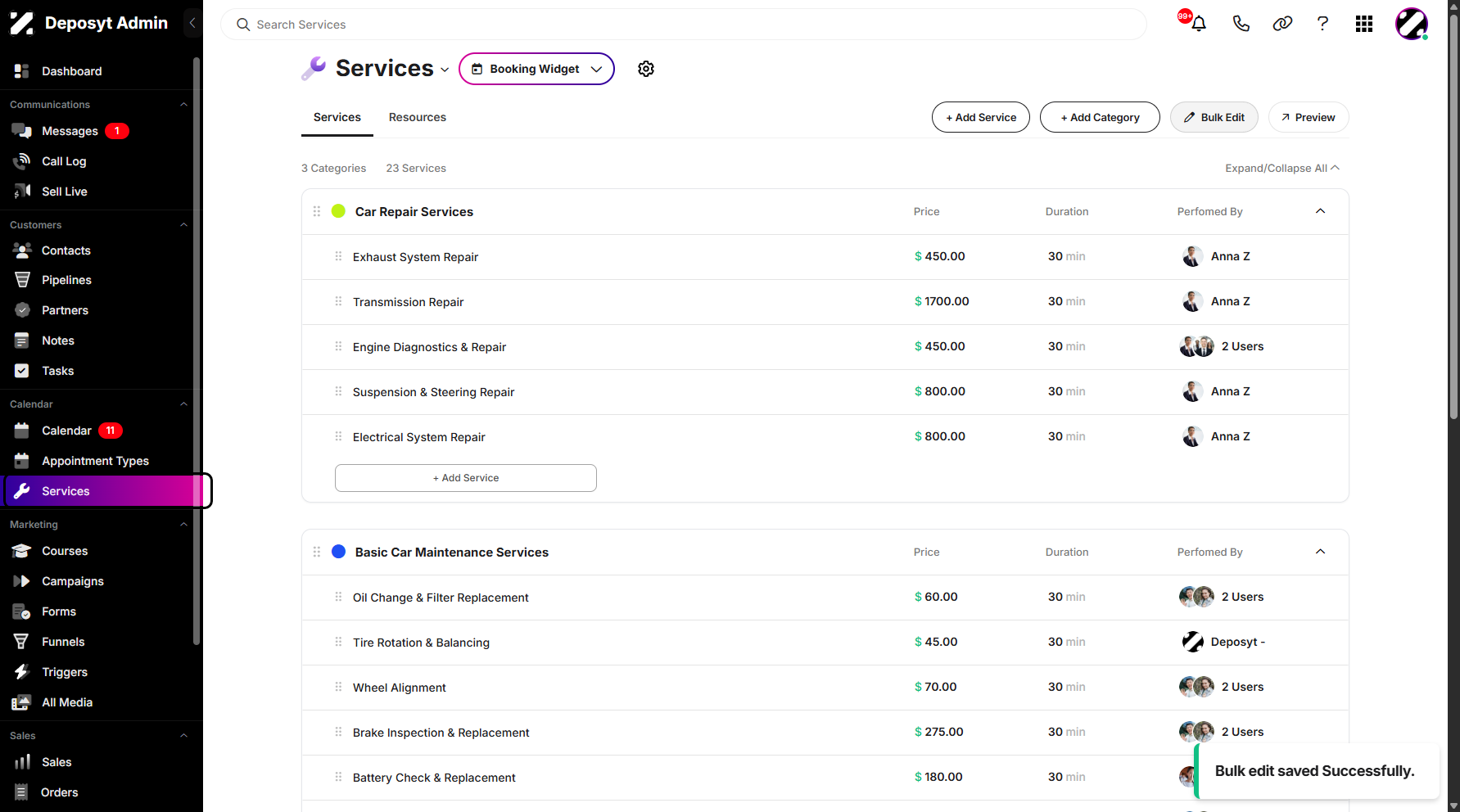Image resolution: width=1460 pixels, height=812 pixels.
Task: Open the link chain icon in header
Action: [x=1282, y=24]
